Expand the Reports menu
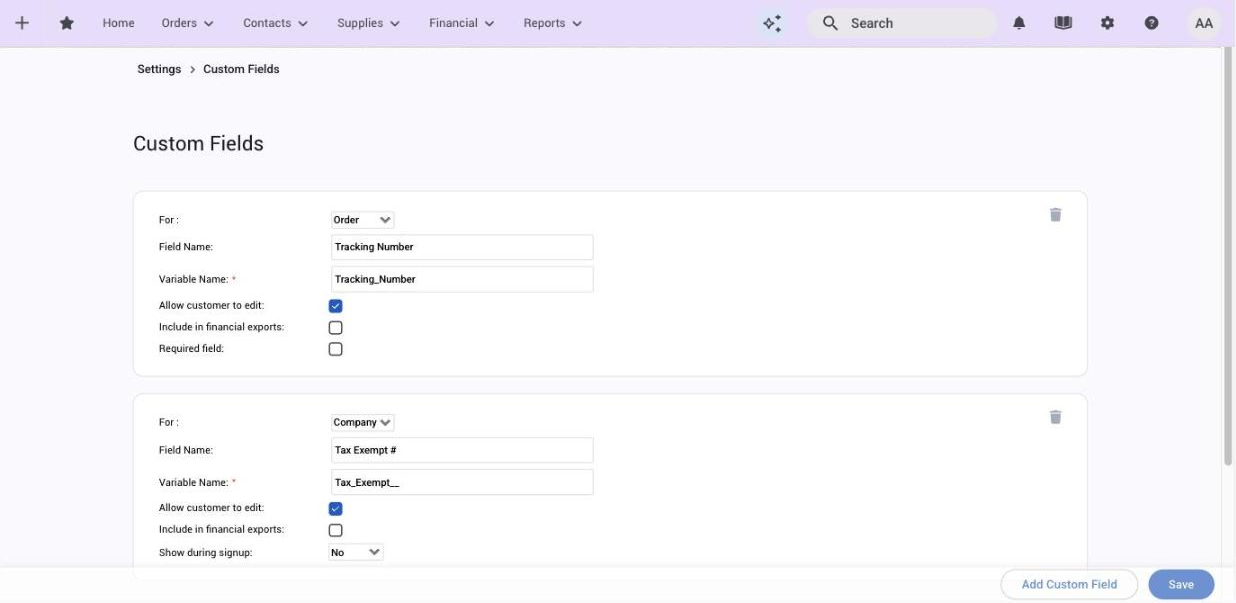 tap(553, 23)
